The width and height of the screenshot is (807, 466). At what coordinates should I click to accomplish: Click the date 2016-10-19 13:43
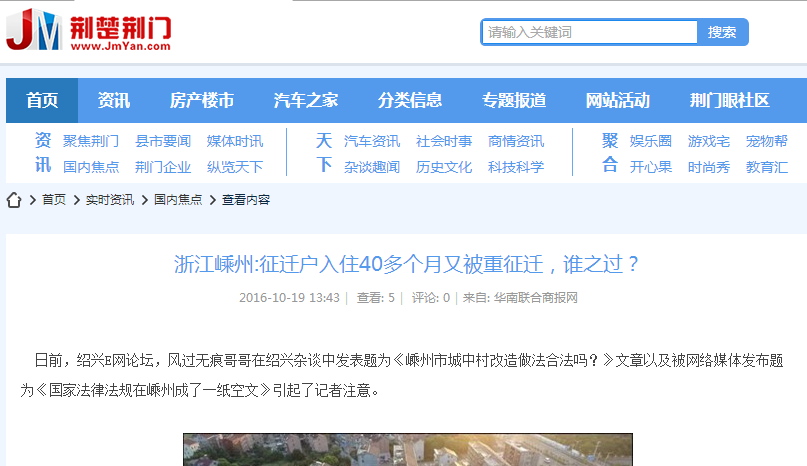289,298
